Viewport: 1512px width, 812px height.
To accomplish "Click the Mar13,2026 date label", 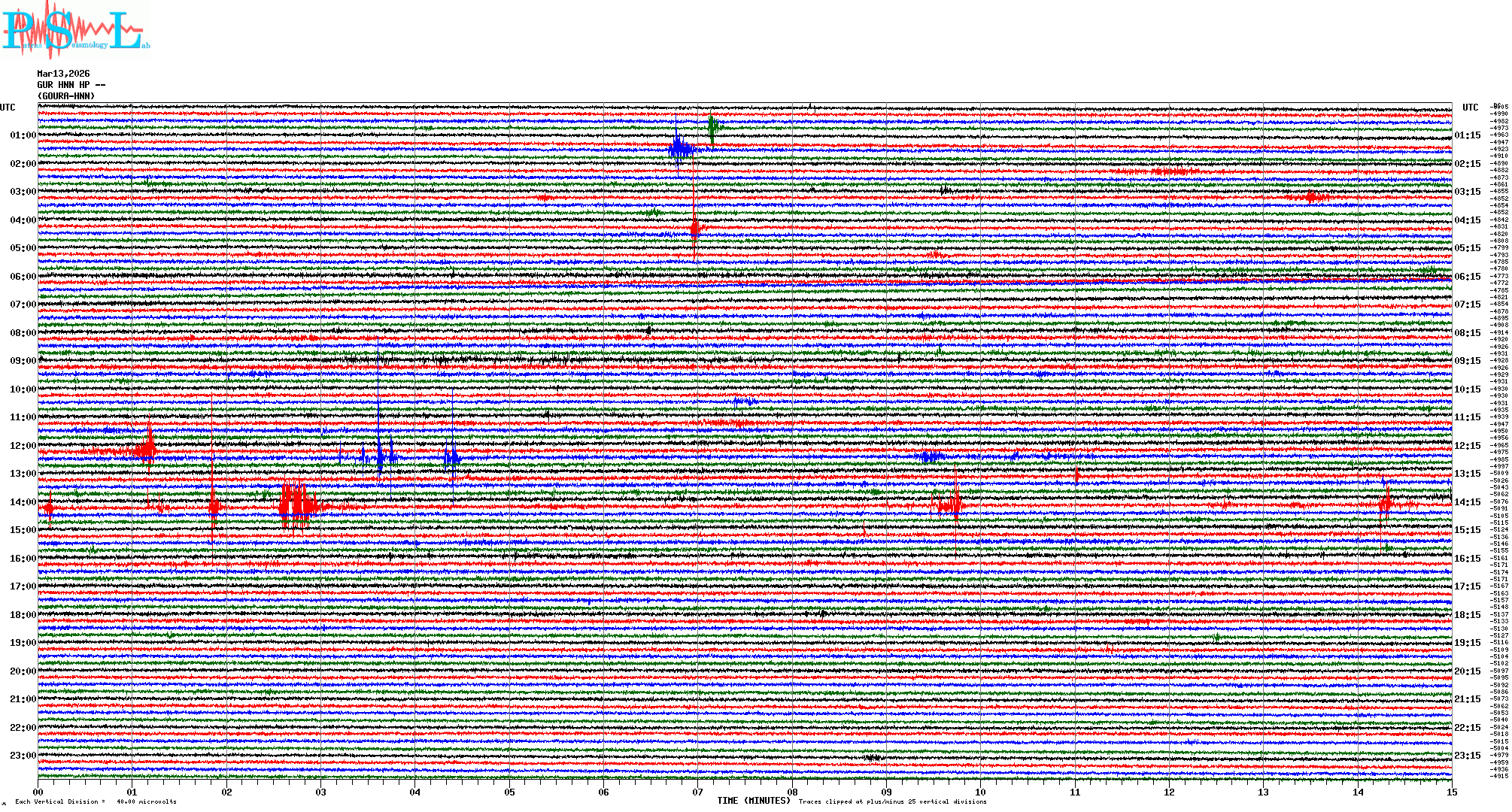I will click(x=63, y=74).
